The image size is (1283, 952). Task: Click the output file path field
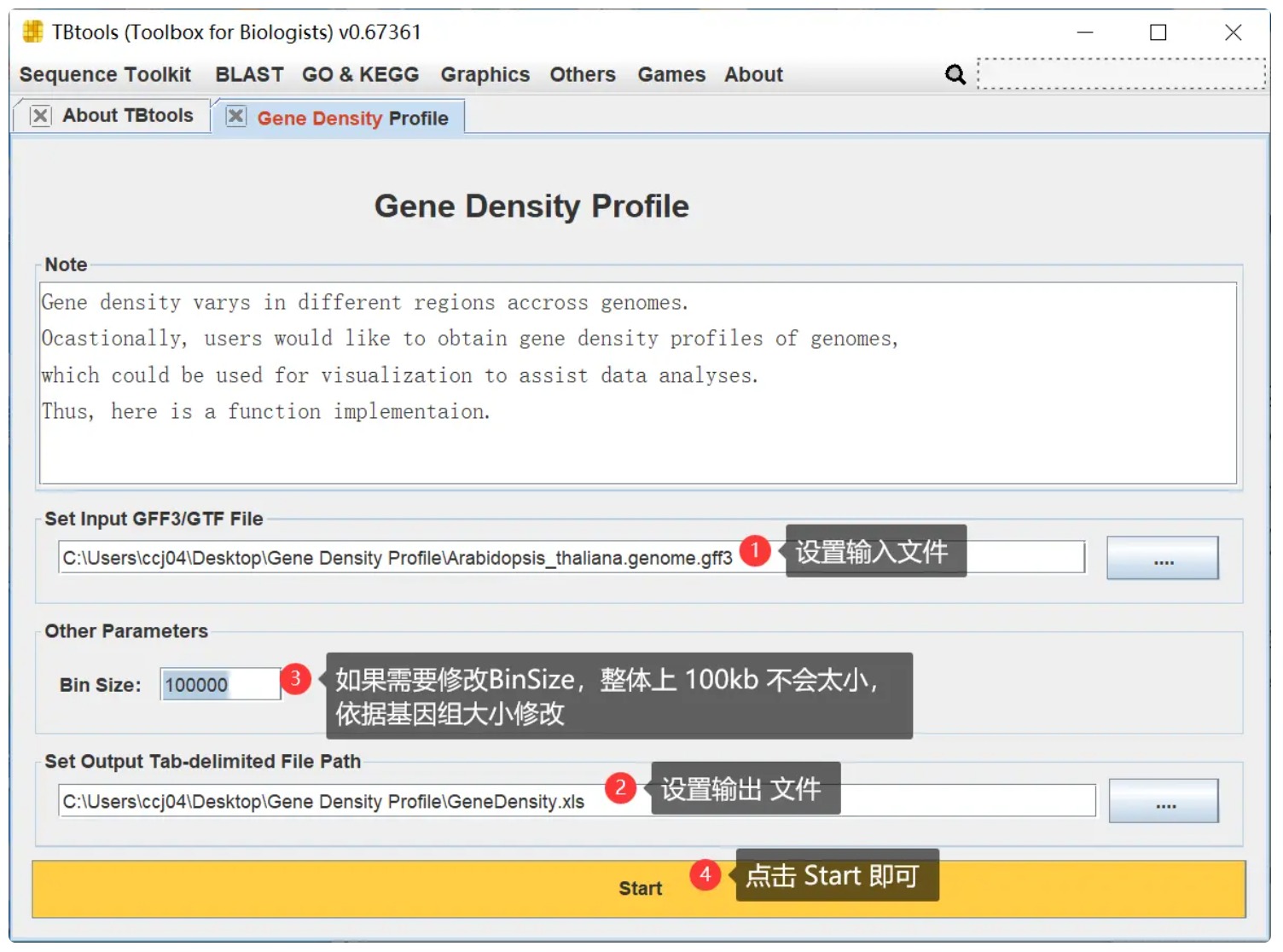point(577,800)
